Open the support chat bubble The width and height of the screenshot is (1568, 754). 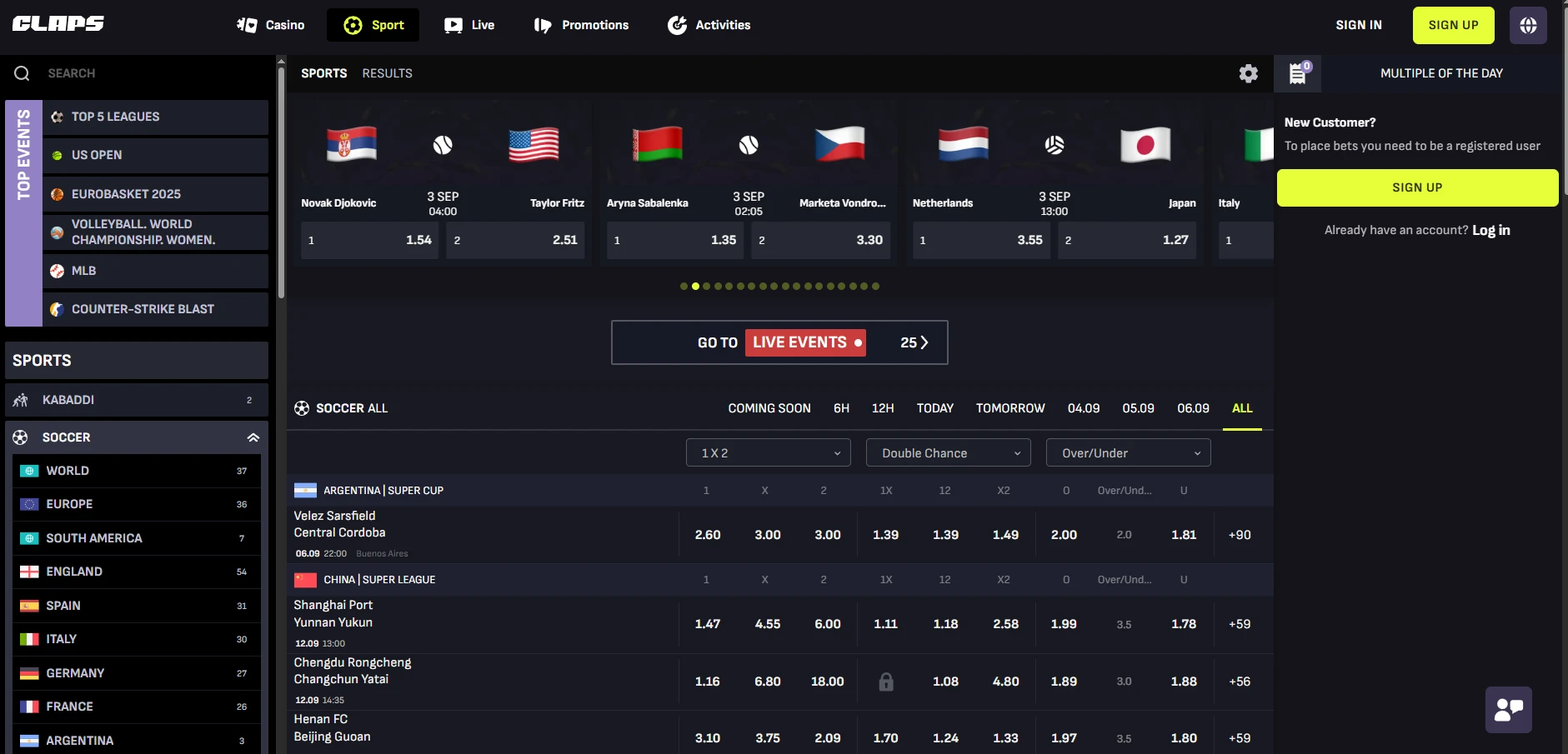coord(1508,709)
